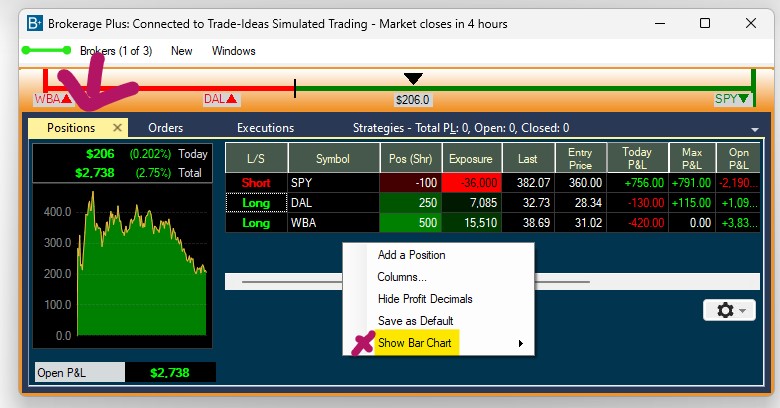This screenshot has width=780, height=408.
Task: Open the New menu
Action: [x=182, y=51]
